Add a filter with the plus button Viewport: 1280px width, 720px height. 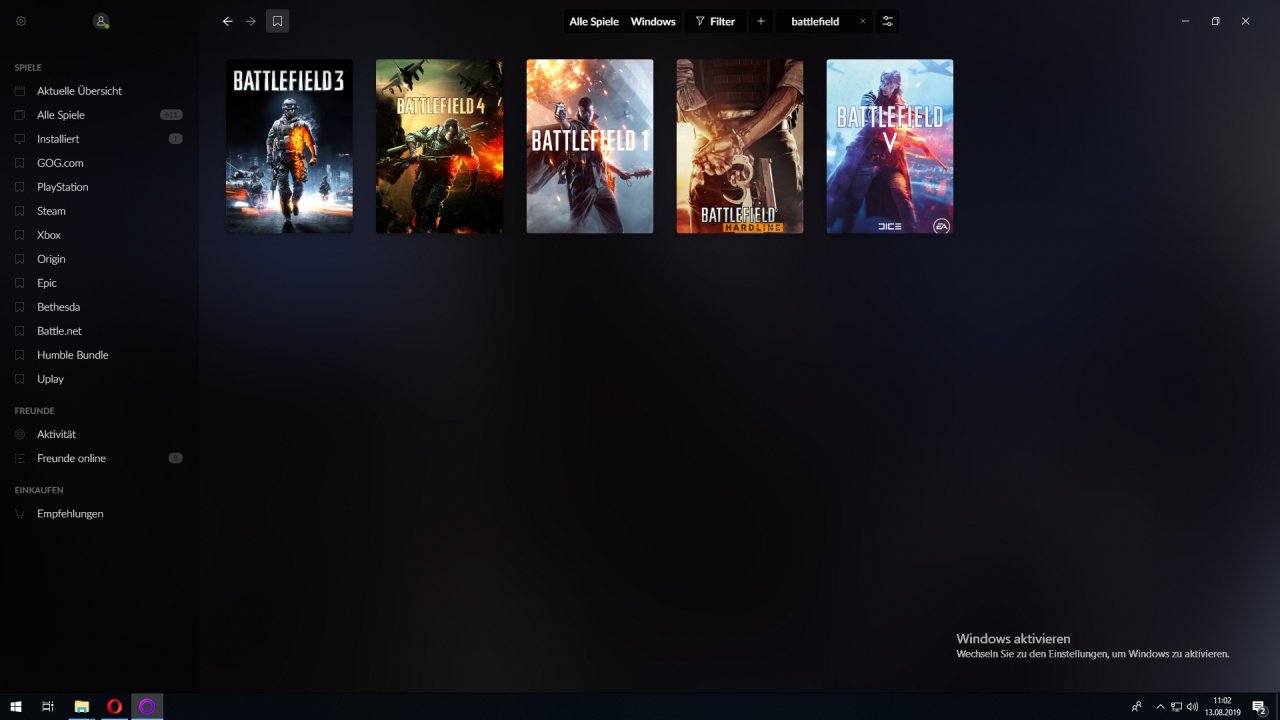pos(761,21)
